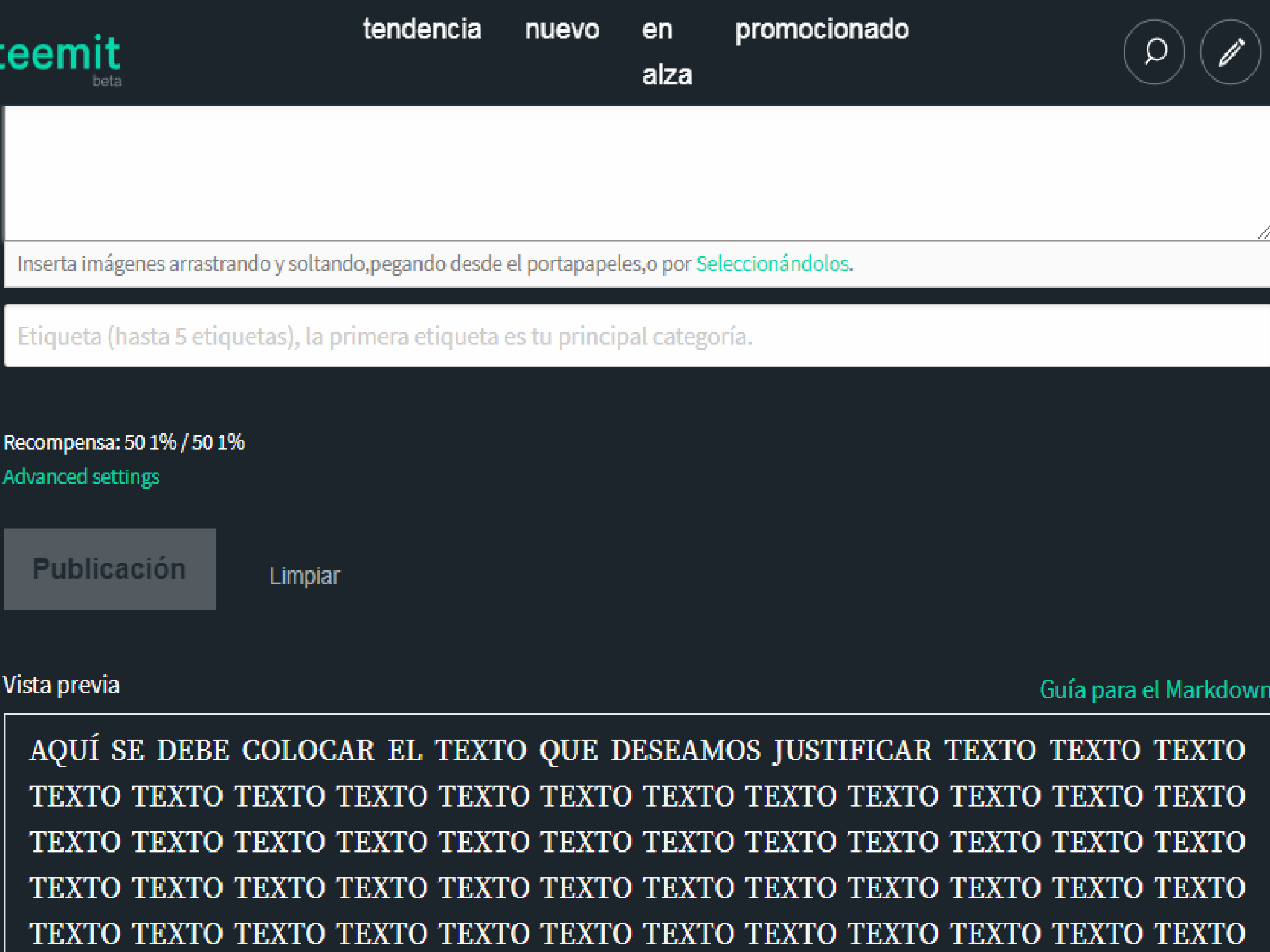The height and width of the screenshot is (952, 1270).
Task: Click the Vista previa heading
Action: 61,685
